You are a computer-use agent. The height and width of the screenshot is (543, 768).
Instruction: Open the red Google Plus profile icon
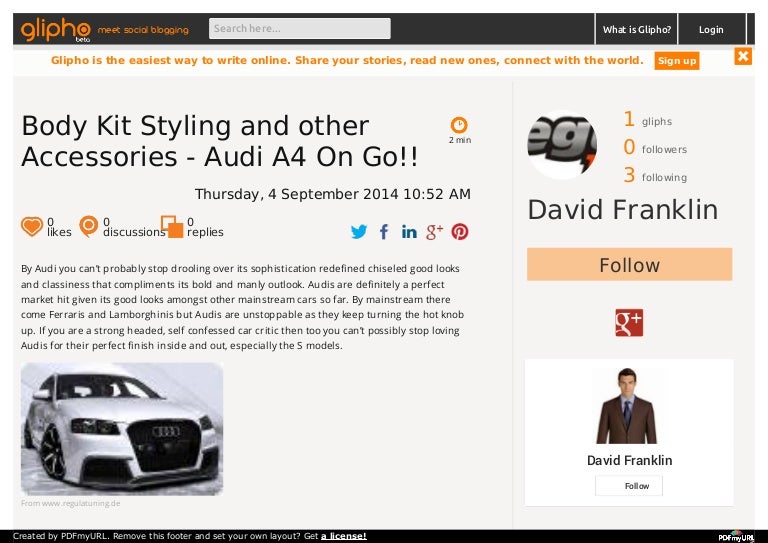pos(629,323)
